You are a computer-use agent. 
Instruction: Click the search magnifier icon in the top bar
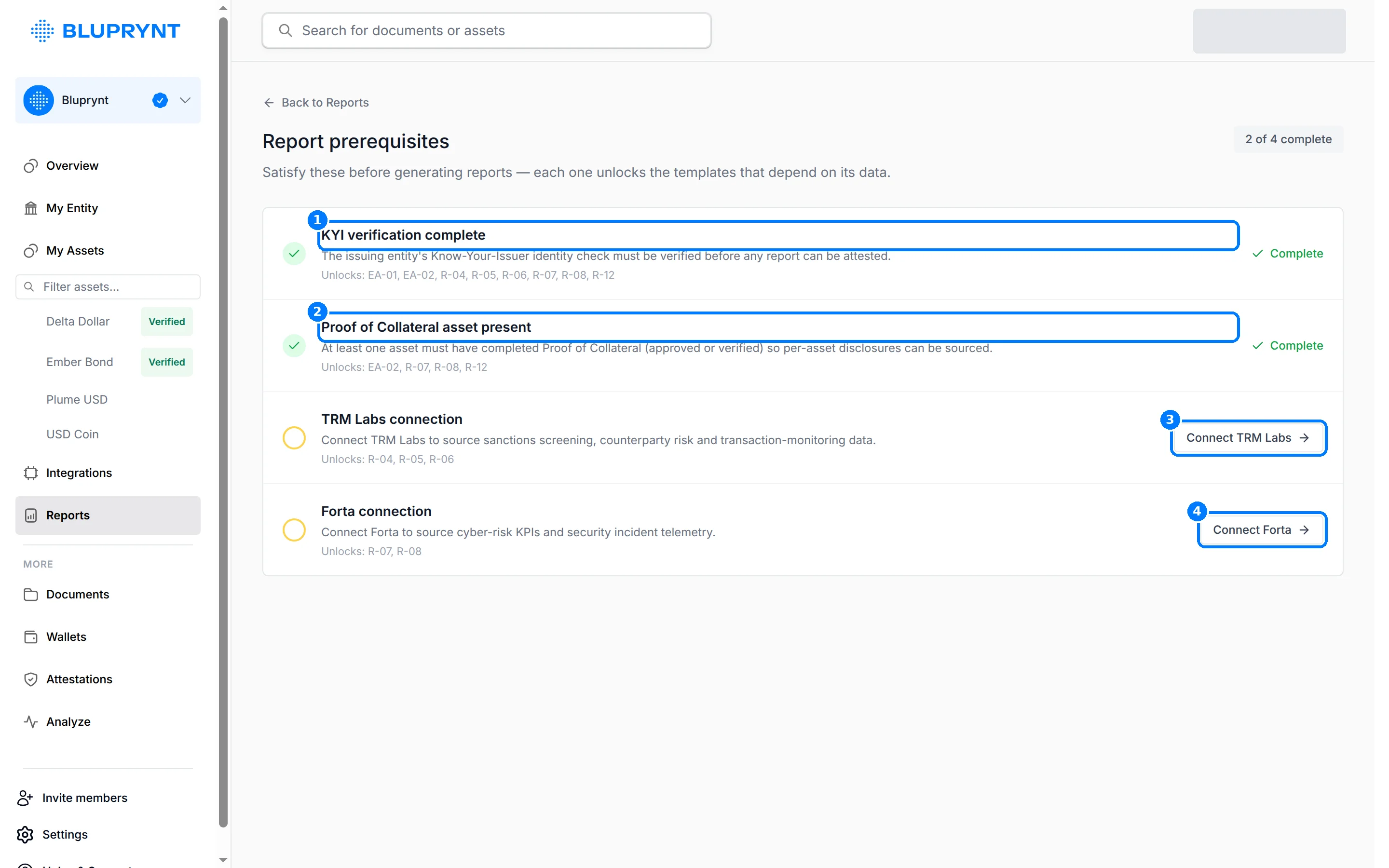pos(285,30)
